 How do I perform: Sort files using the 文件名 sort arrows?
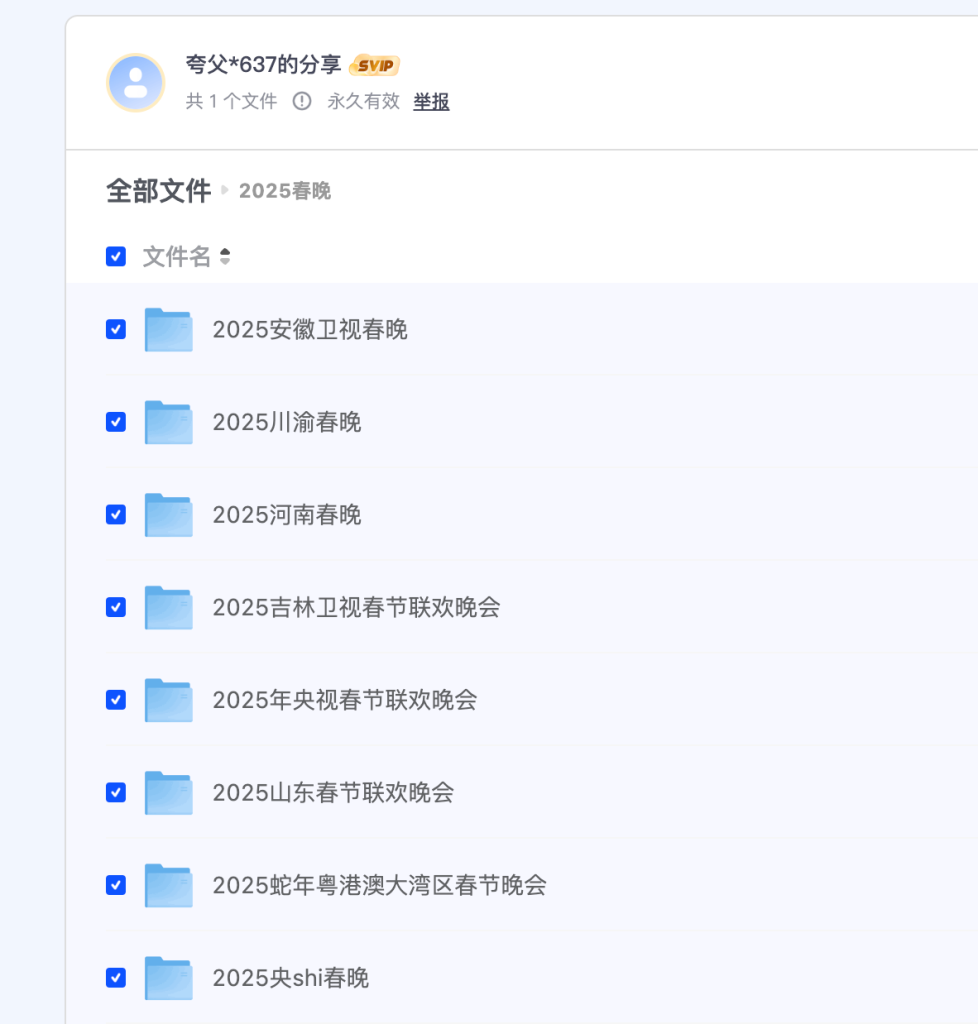(225, 257)
